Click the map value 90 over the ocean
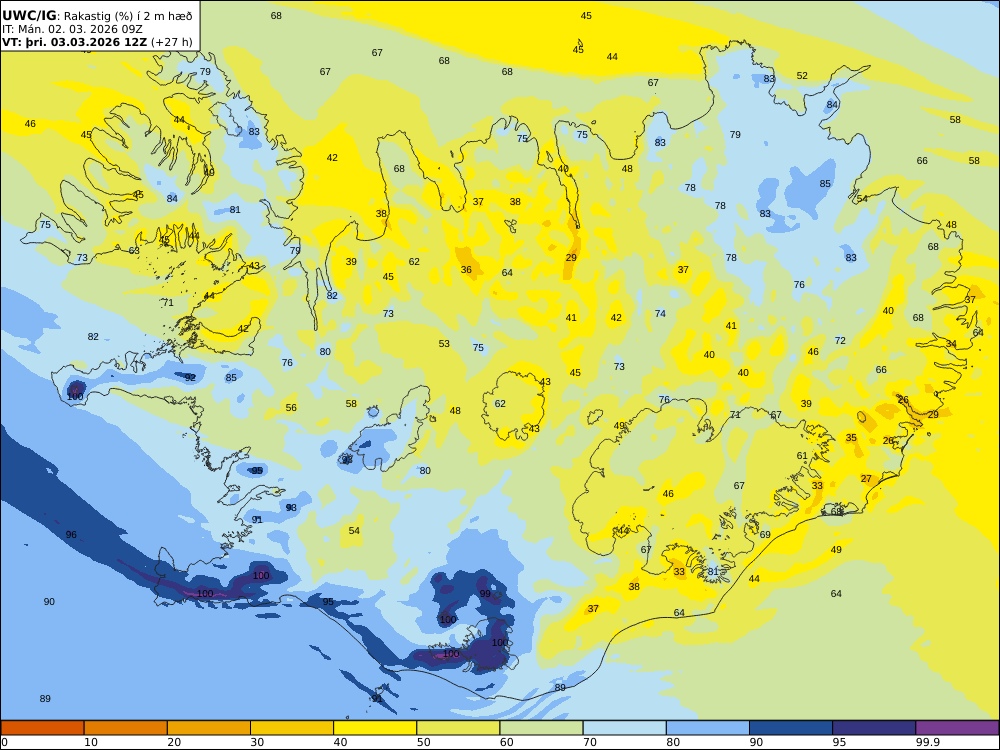 pos(49,602)
